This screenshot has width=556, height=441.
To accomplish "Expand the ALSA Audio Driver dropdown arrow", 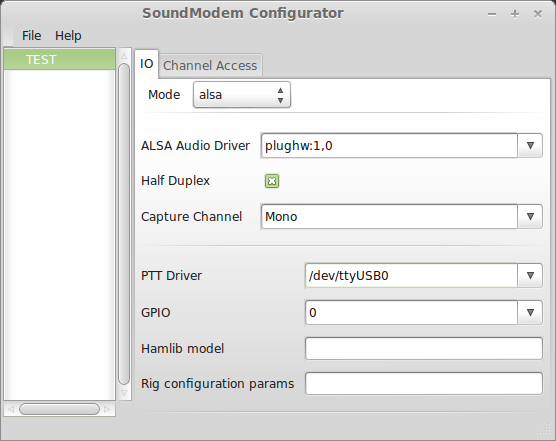I will point(530,145).
